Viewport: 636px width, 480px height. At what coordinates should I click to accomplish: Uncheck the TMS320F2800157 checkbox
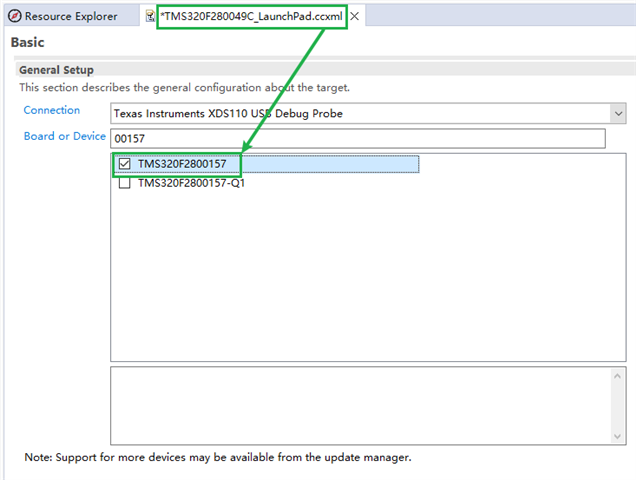(124, 164)
